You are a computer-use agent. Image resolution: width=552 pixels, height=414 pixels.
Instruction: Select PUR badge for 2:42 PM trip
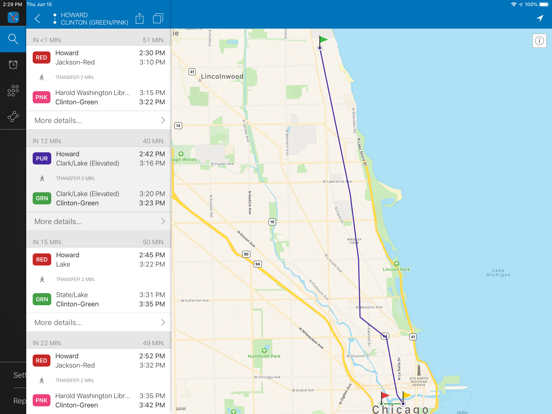[42, 158]
